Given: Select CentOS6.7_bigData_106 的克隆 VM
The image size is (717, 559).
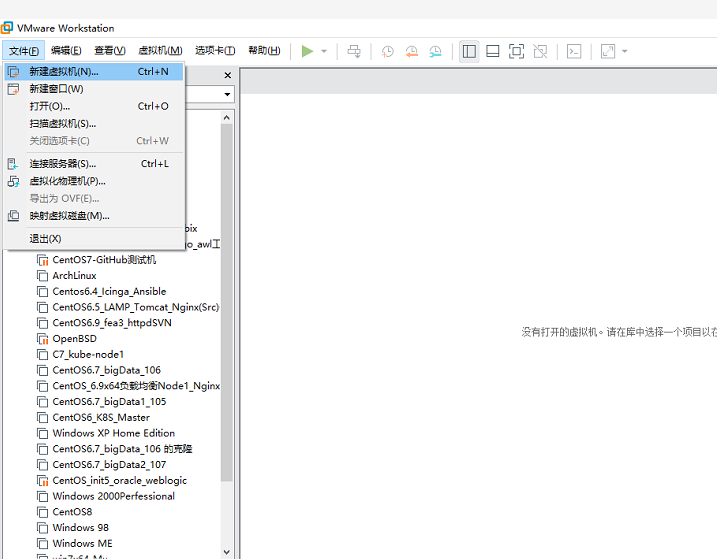Looking at the screenshot, I should point(122,449).
